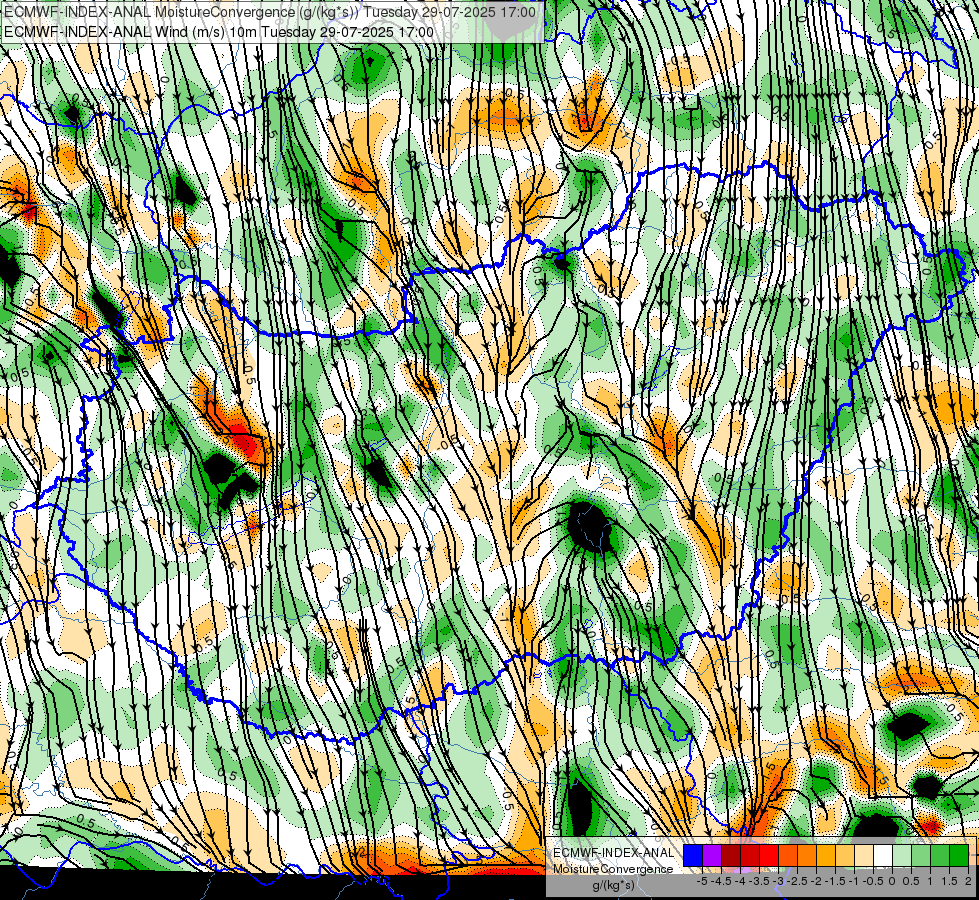The height and width of the screenshot is (900, 979).
Task: Click the -5 label on the legend scale
Action: 702,881
